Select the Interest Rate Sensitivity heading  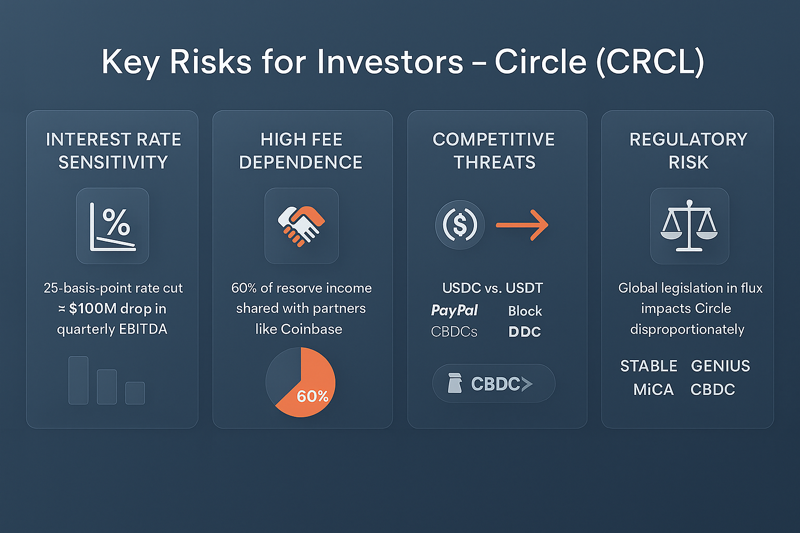(x=113, y=151)
